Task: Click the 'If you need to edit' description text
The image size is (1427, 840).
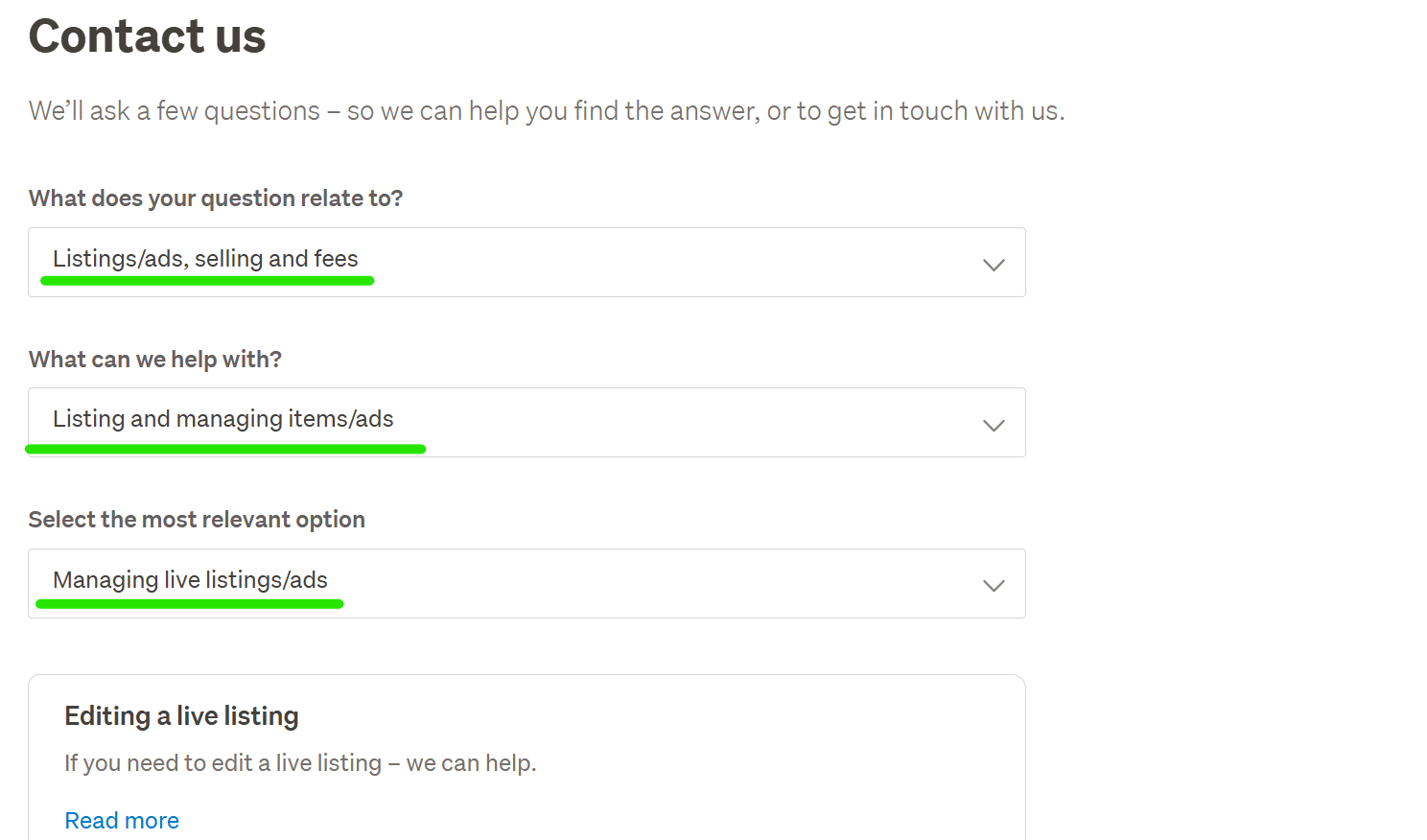Action: point(300,763)
